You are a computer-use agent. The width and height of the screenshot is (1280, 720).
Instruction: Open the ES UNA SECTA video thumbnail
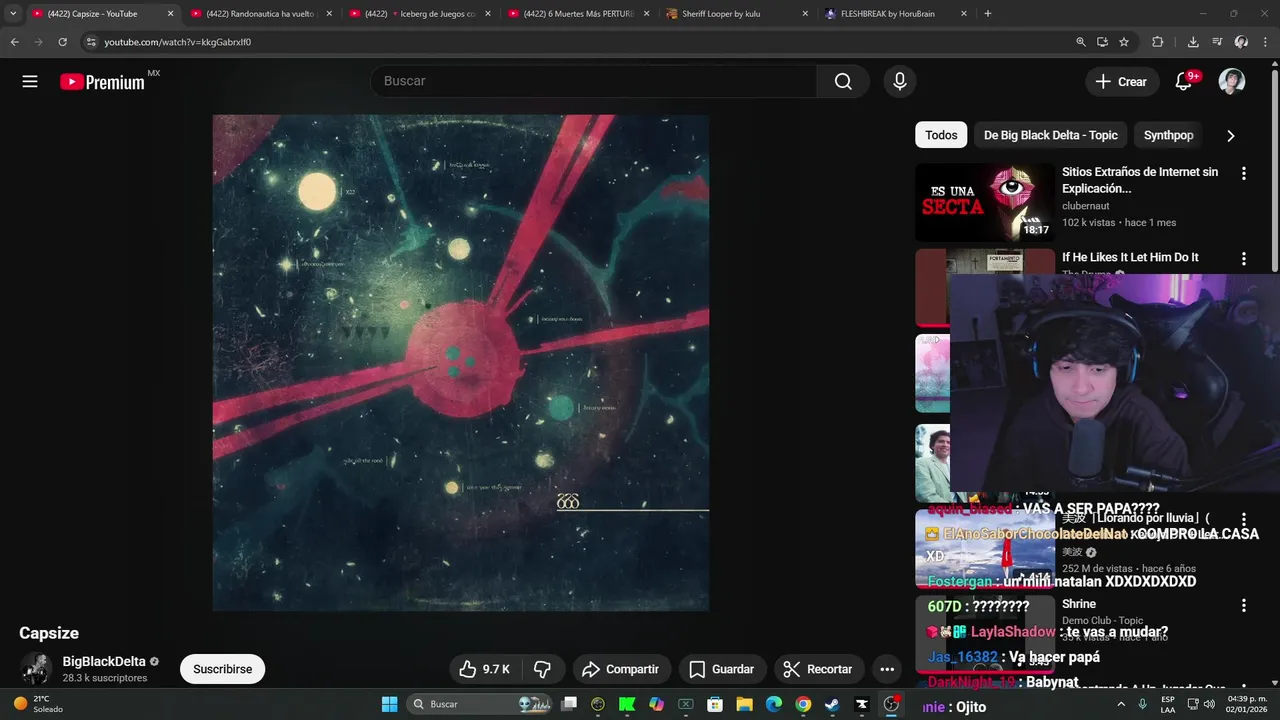985,203
